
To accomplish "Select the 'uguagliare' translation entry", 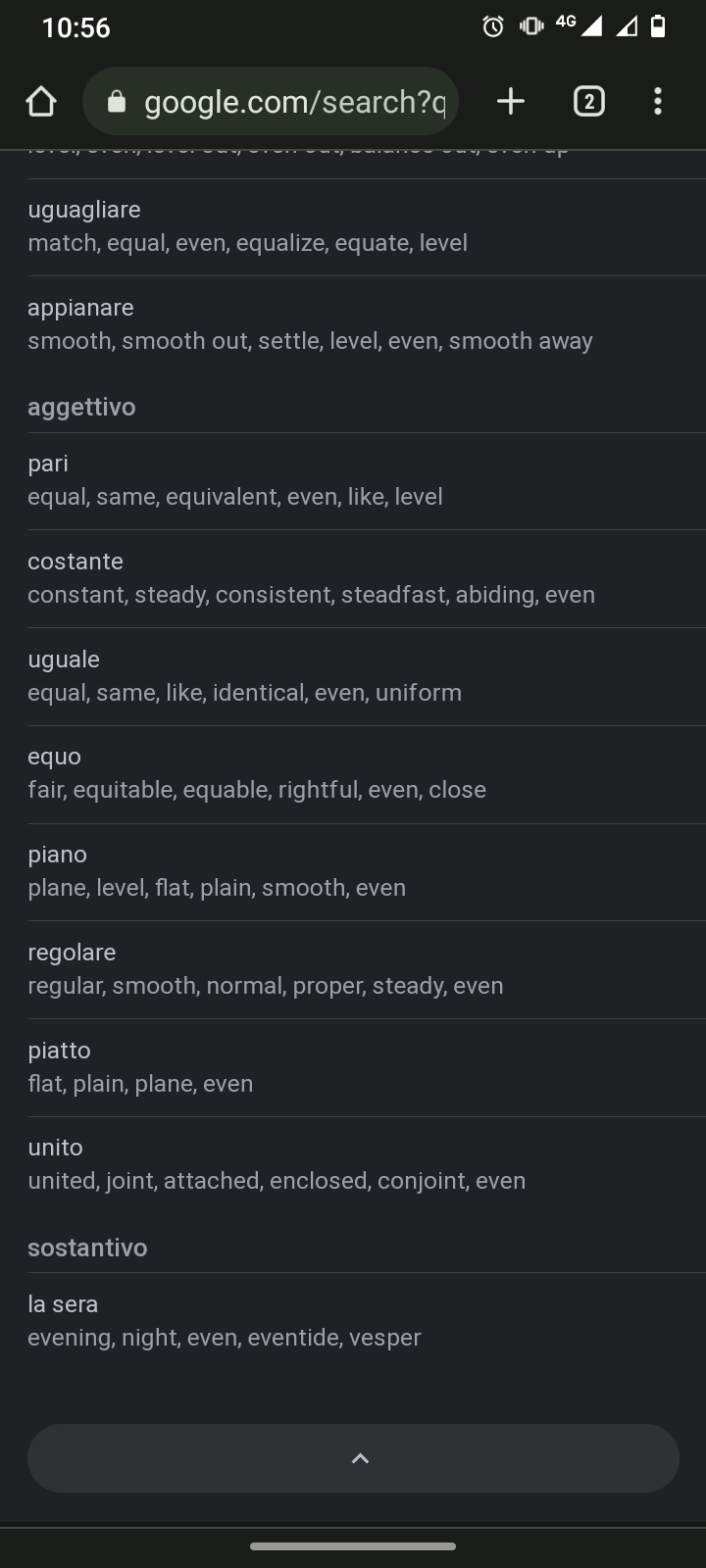I will coord(353,226).
